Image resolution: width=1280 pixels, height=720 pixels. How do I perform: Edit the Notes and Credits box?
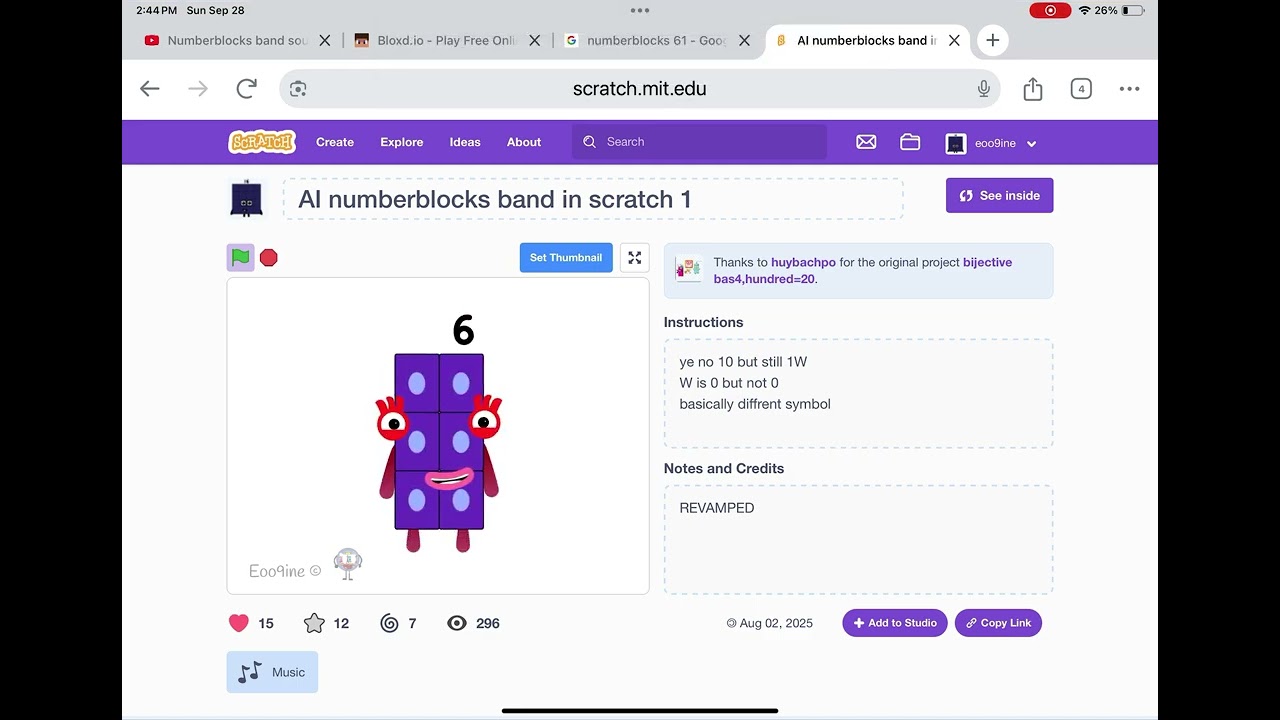tap(858, 540)
